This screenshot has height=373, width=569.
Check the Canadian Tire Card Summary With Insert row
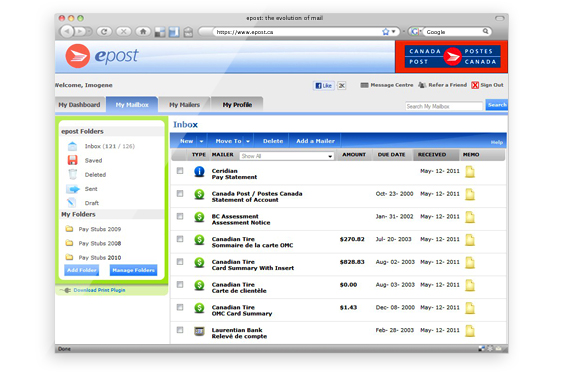[180, 262]
